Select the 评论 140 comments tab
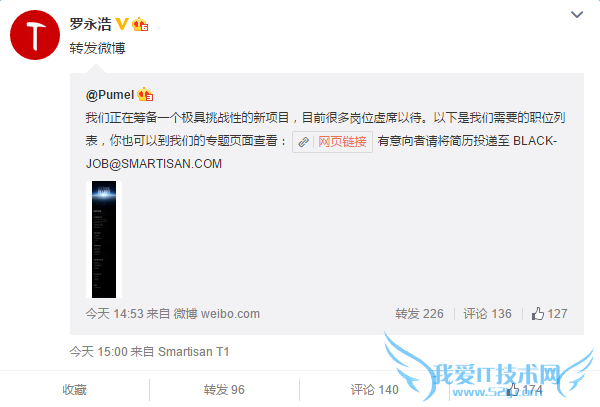The height and width of the screenshot is (407, 600). pyautogui.click(x=375, y=390)
